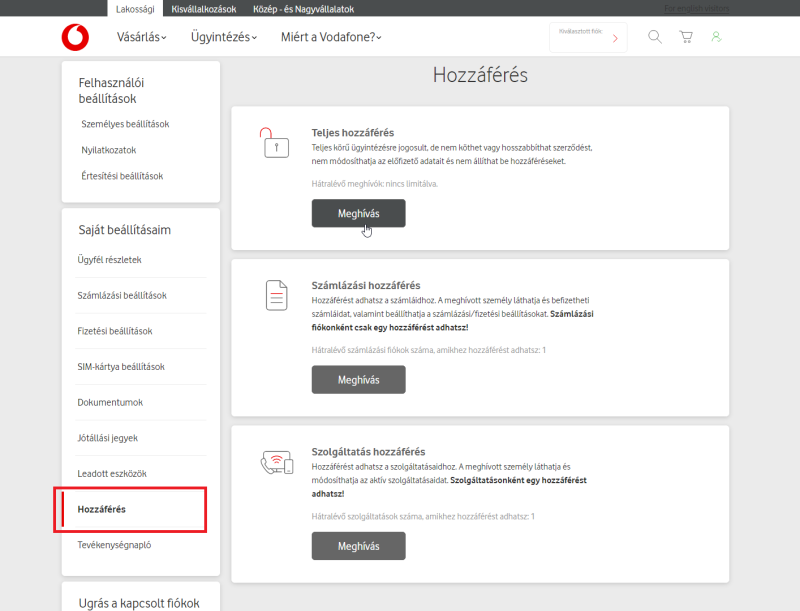
Task: Expand the Miért a Vodafone? menu
Action: coord(331,37)
